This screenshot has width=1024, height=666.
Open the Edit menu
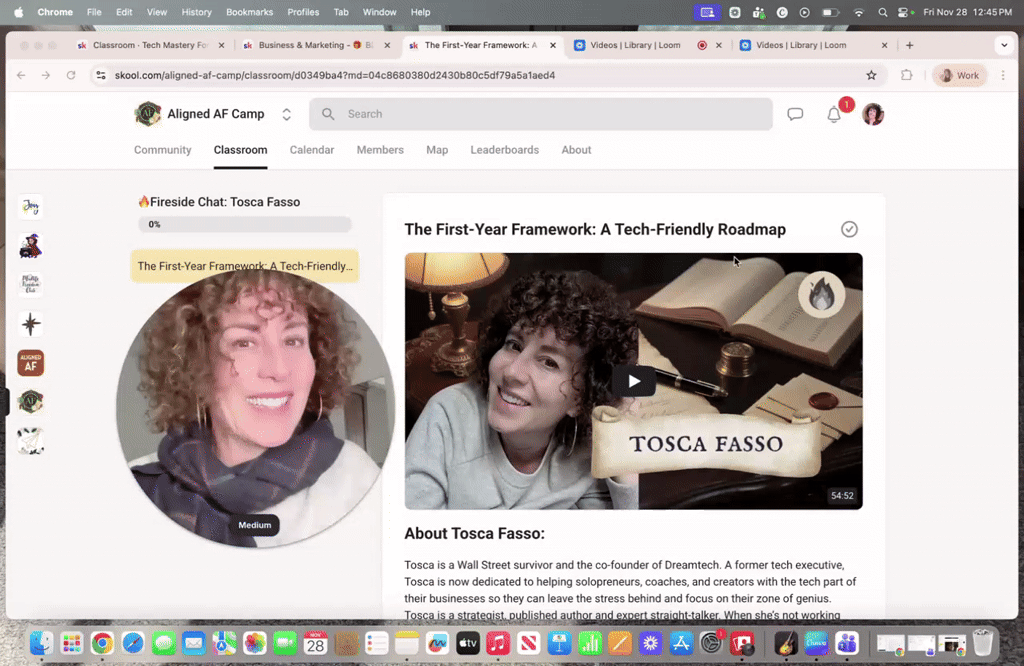(124, 12)
